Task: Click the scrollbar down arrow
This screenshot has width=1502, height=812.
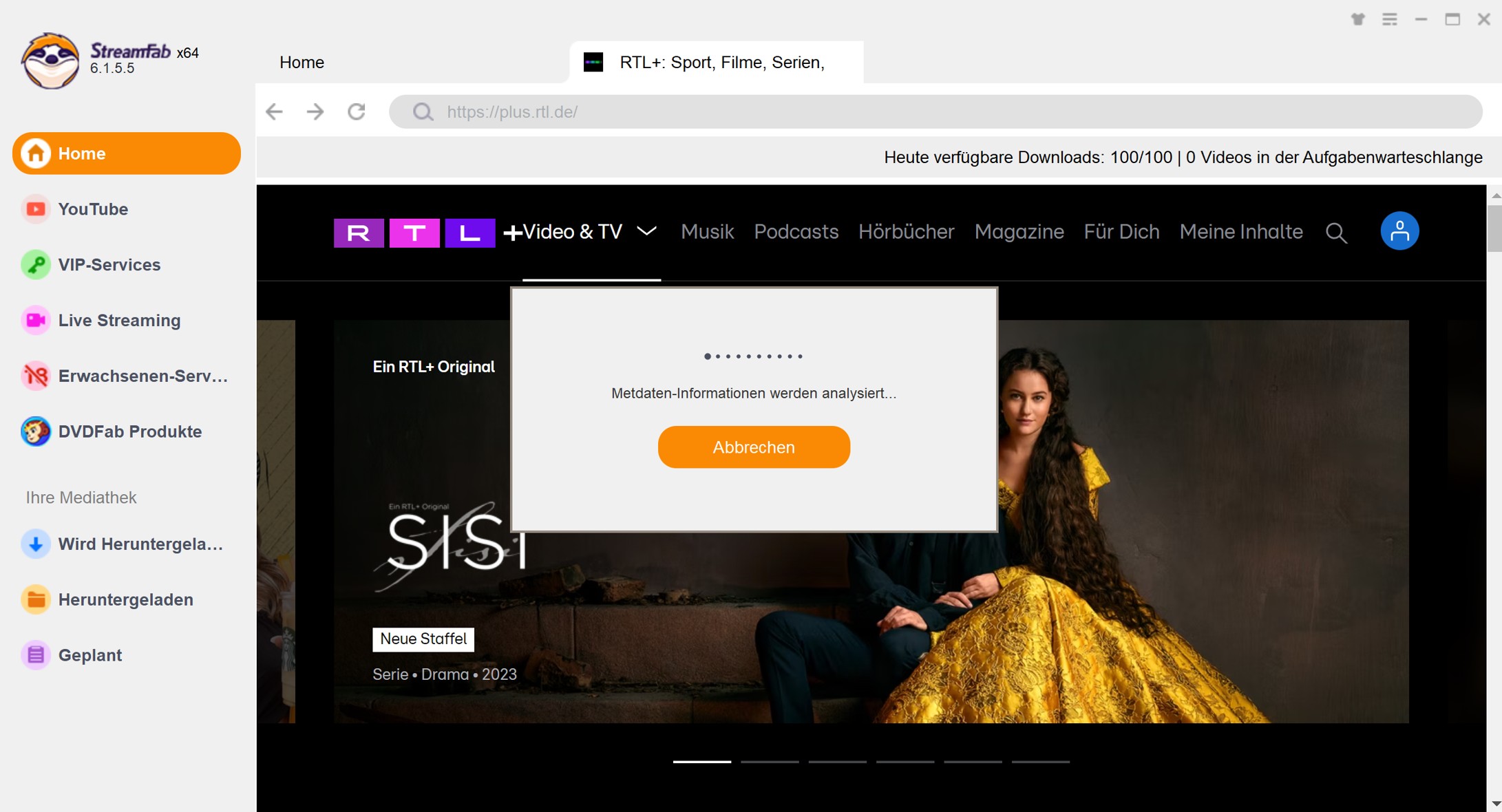Action: pos(1495,804)
